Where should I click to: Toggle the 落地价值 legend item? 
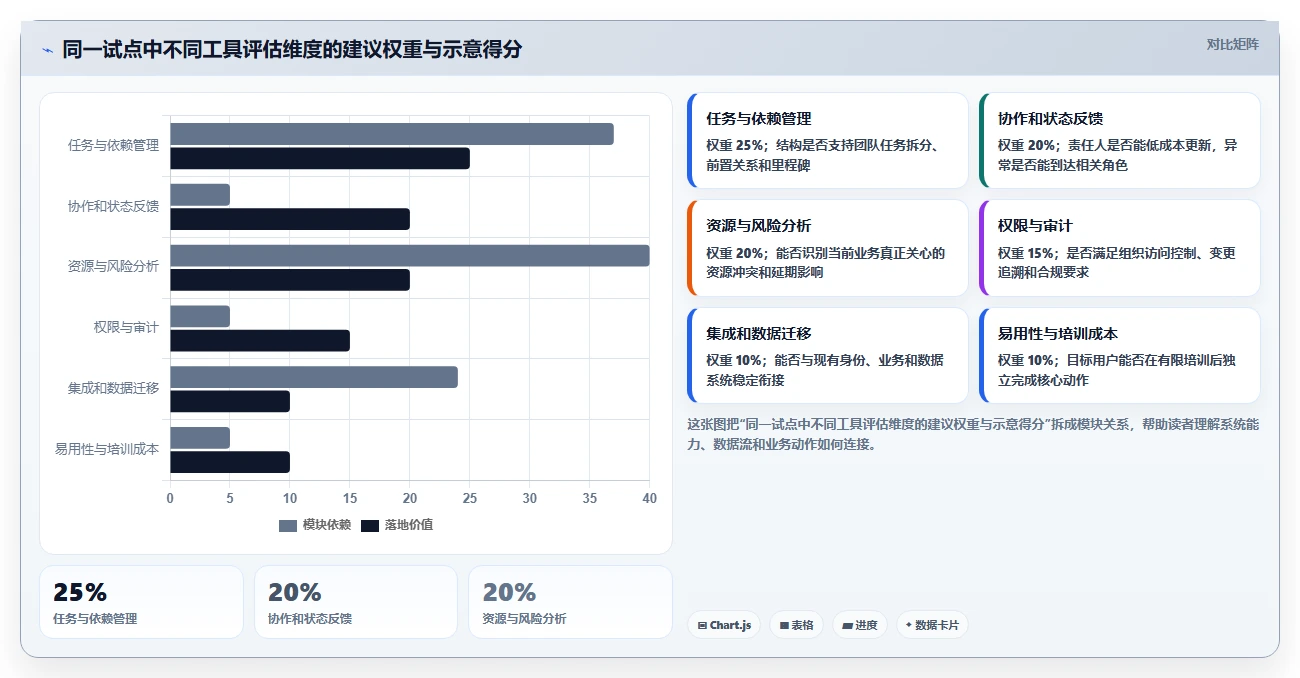coord(397,525)
